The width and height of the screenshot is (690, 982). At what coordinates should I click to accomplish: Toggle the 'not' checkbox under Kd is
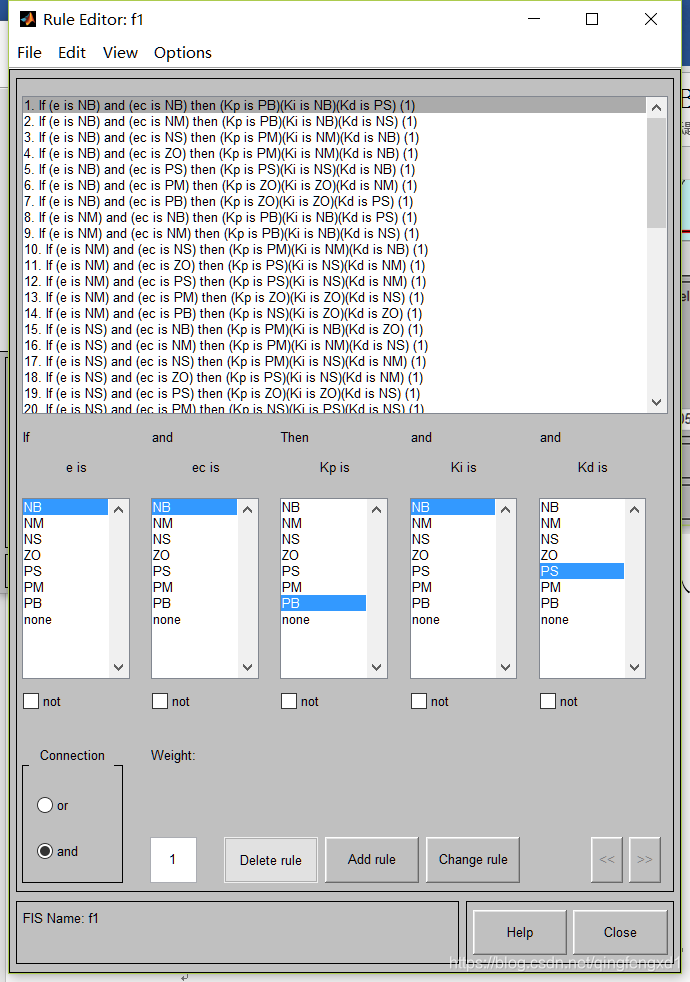[548, 701]
